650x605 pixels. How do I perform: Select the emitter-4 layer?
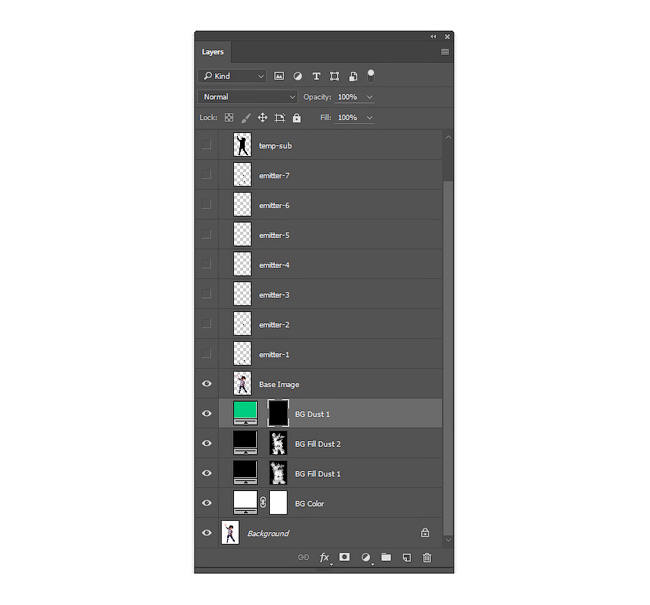click(x=330, y=265)
